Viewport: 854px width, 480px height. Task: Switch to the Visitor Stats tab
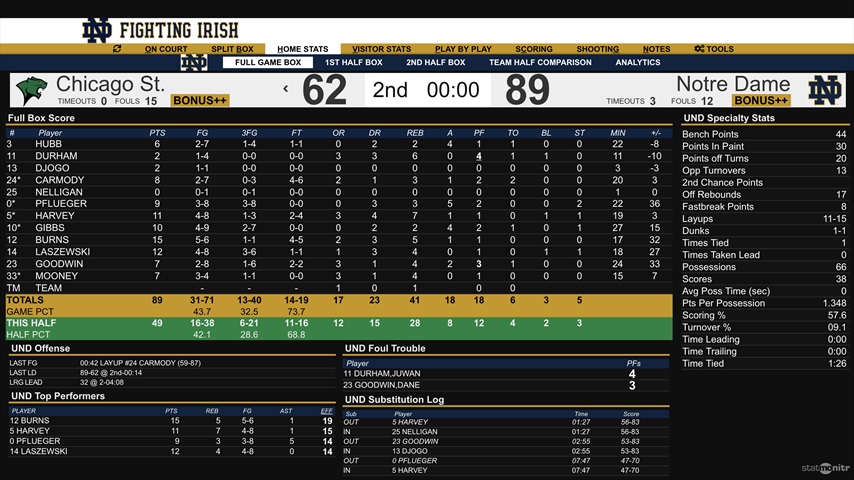click(381, 49)
